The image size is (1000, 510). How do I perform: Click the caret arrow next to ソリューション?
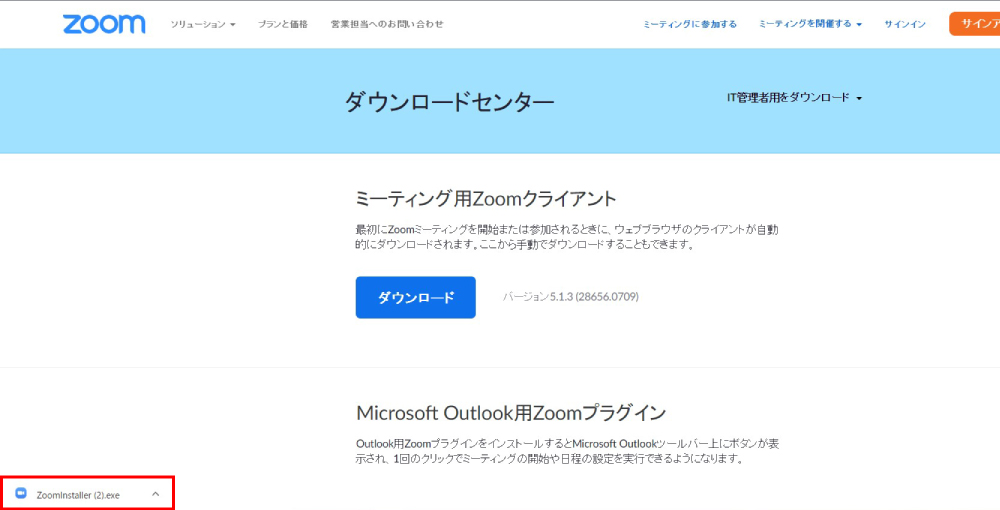pos(233,25)
